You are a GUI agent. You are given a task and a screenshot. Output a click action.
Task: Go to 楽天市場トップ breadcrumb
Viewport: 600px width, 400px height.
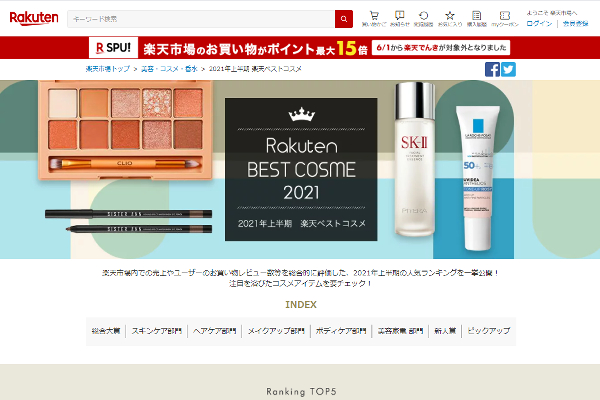108,69
